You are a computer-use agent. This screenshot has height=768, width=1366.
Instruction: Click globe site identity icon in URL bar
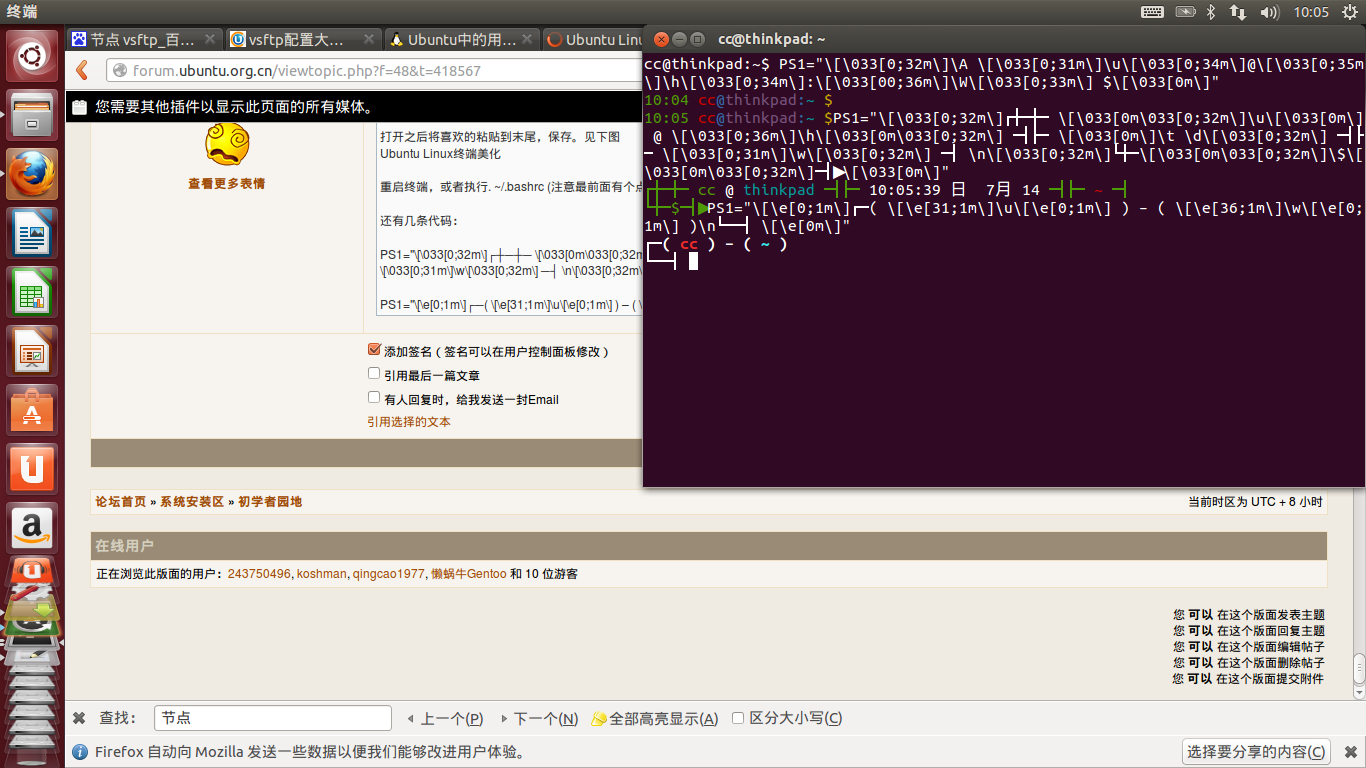(120, 71)
